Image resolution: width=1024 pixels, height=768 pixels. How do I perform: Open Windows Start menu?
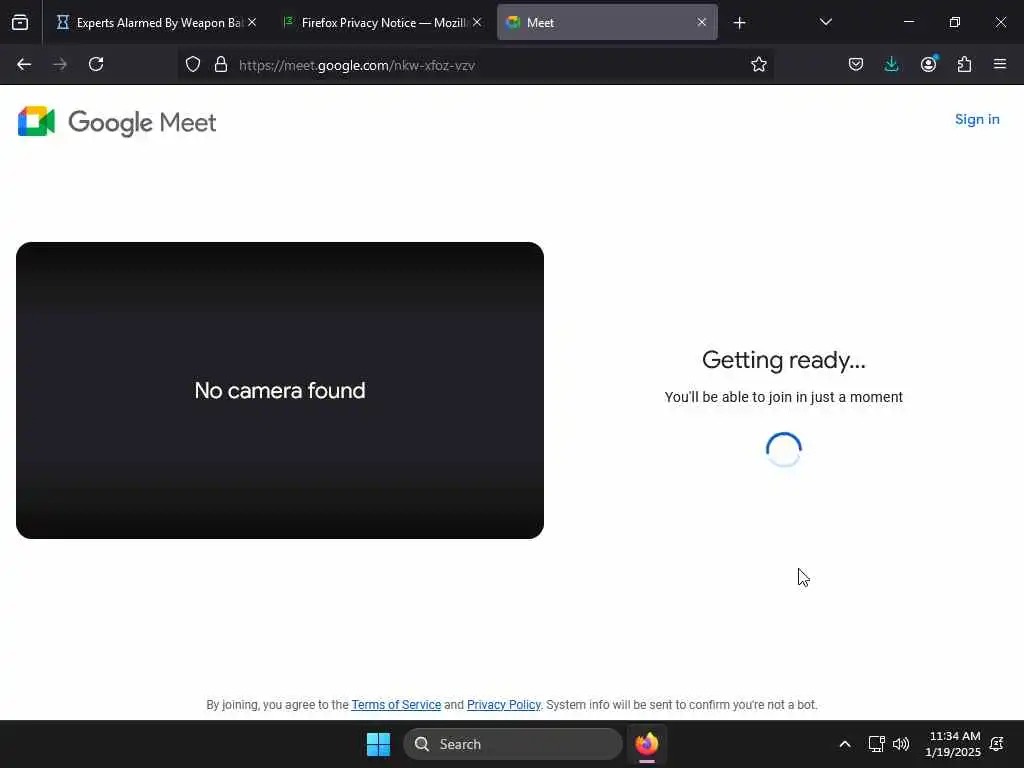378,744
